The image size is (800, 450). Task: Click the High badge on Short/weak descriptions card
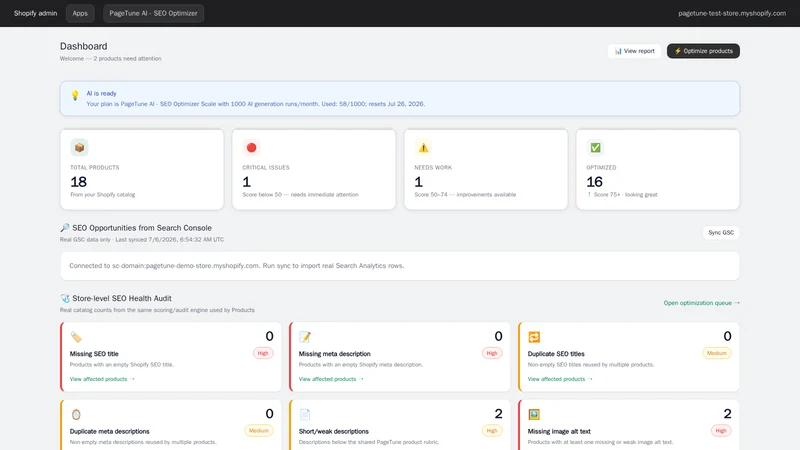point(492,431)
